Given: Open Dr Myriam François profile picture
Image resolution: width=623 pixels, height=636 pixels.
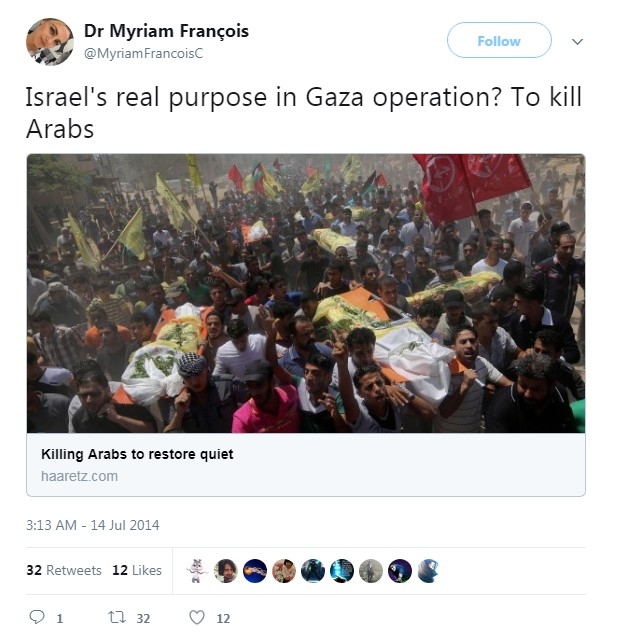Looking at the screenshot, I should pyautogui.click(x=50, y=41).
